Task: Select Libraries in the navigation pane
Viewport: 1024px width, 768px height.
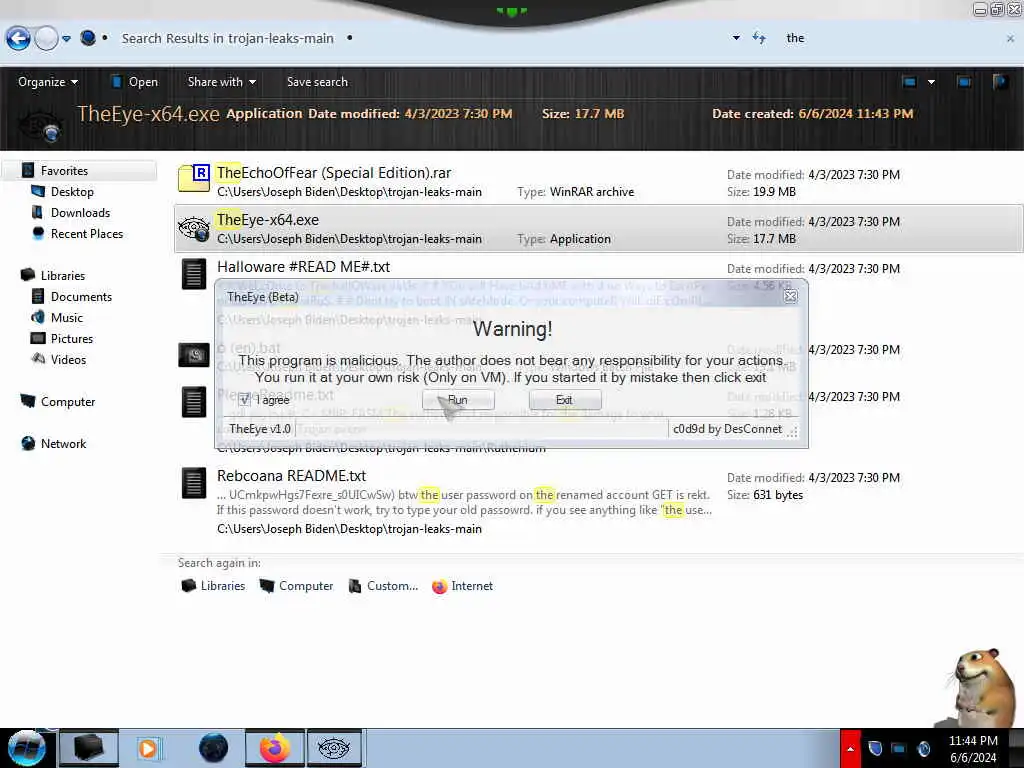Action: click(63, 275)
